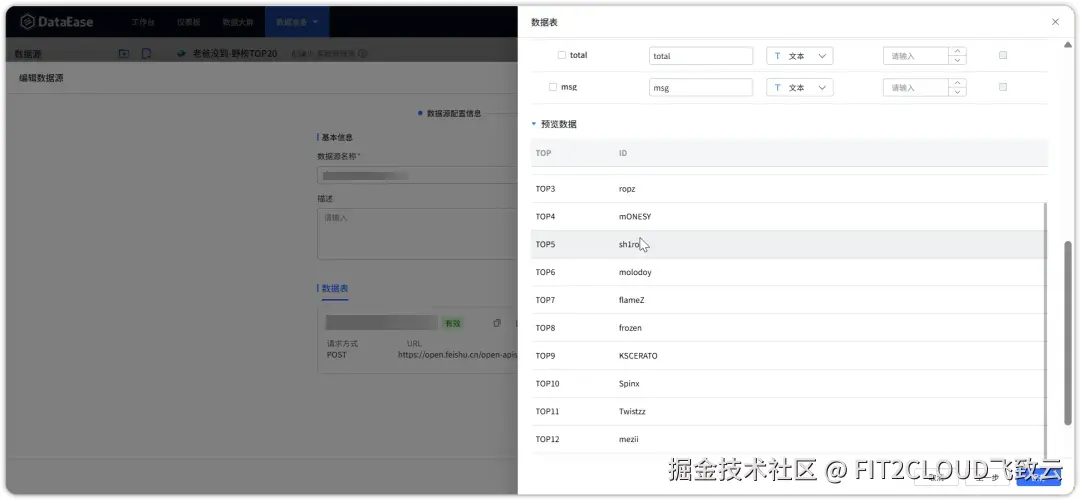Decrease the msg row number stepper
This screenshot has height=500, width=1080.
tap(957, 92)
